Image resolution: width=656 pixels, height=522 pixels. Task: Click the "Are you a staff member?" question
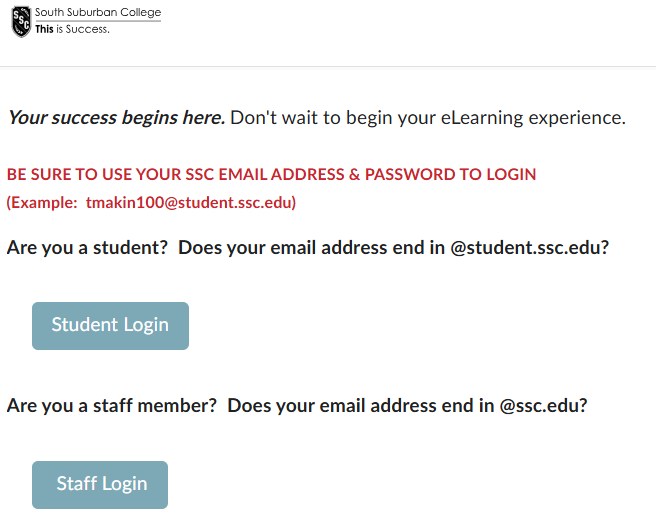111,406
